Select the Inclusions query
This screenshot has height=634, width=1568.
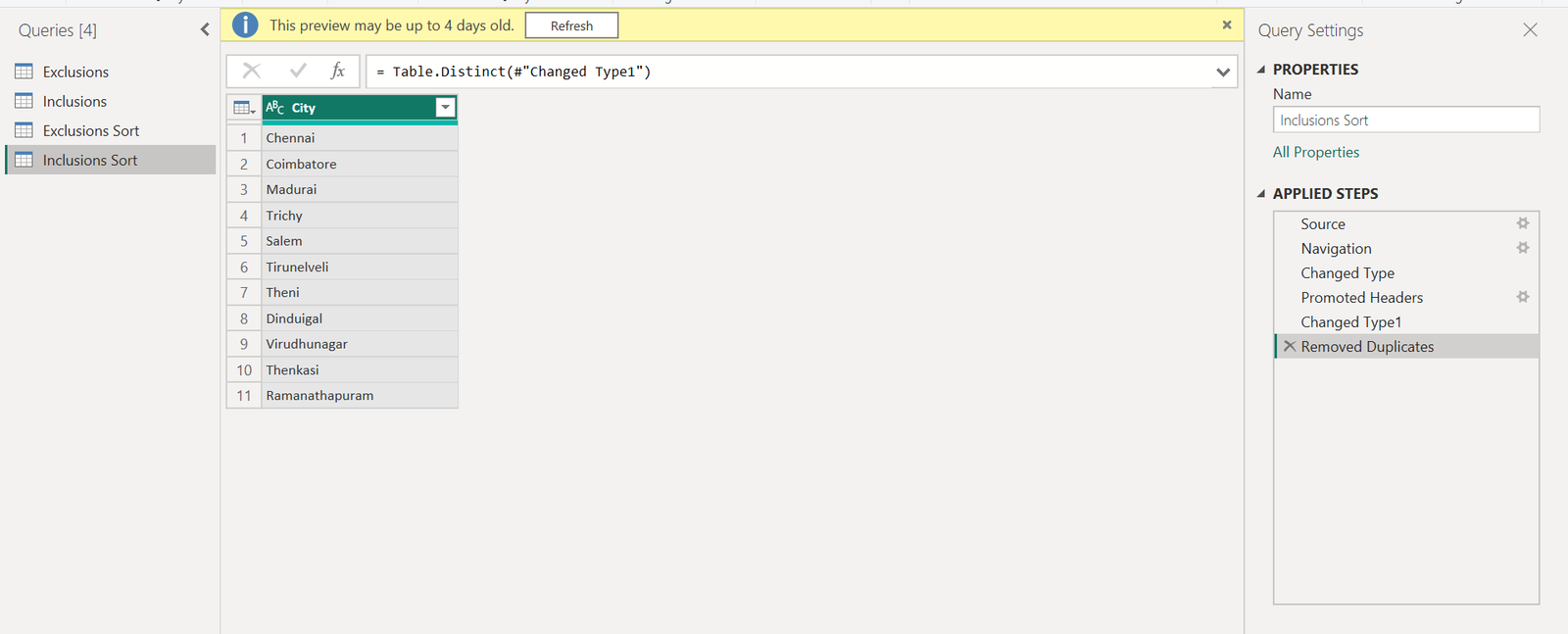click(110, 101)
